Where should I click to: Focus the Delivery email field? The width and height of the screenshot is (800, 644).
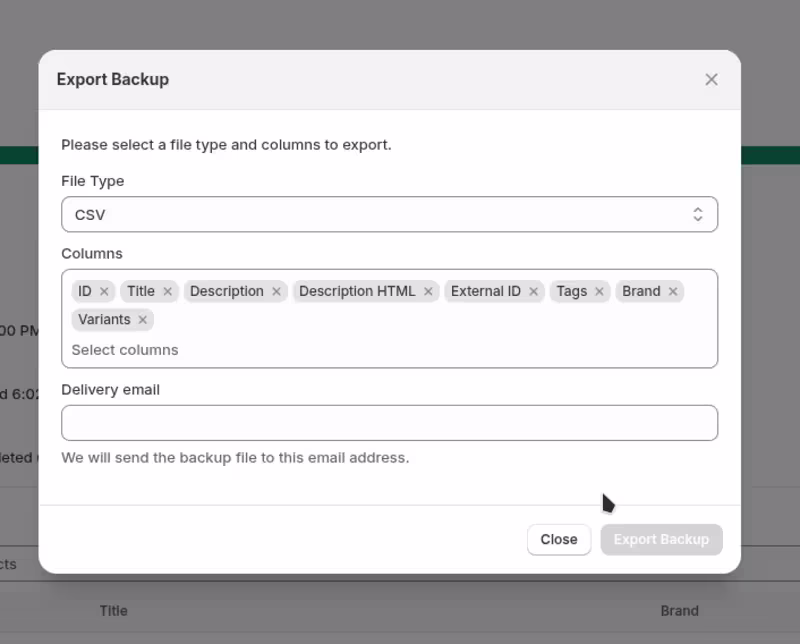[x=390, y=422]
